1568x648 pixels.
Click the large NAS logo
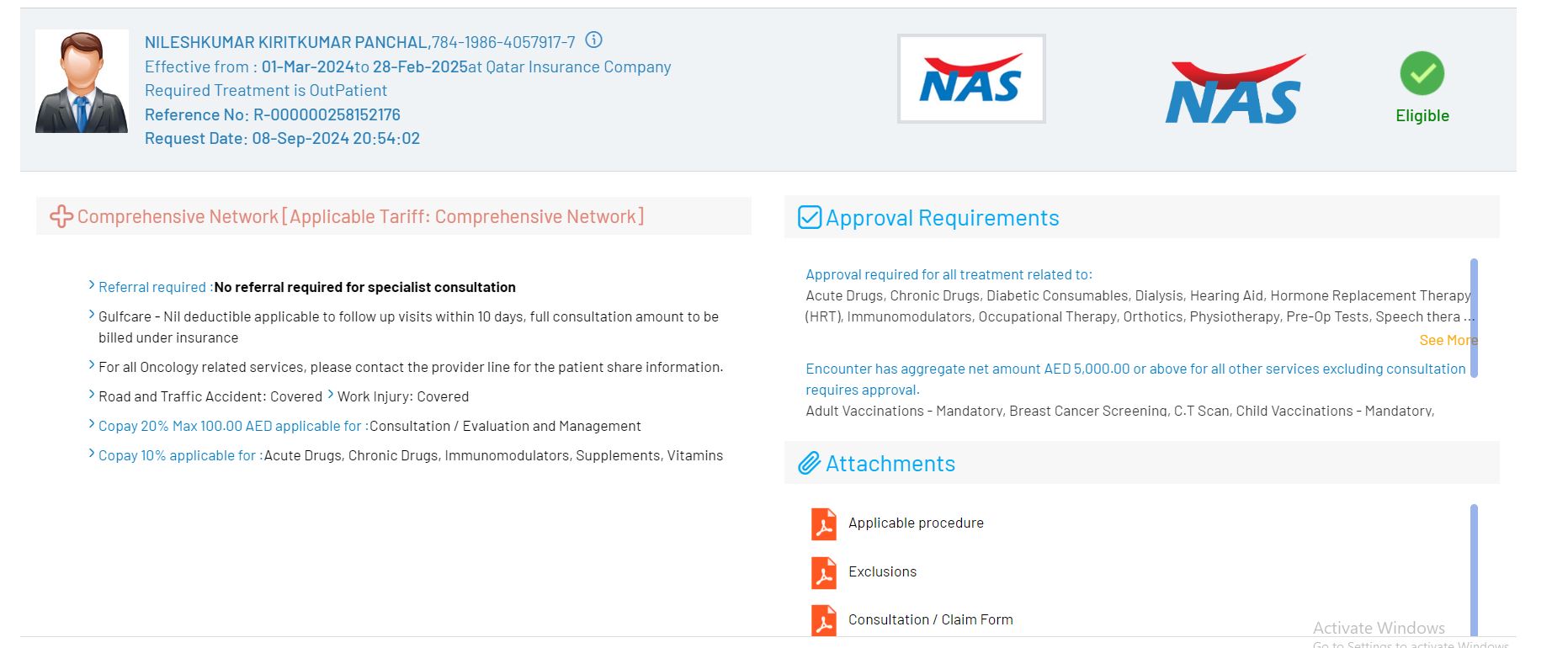click(x=1235, y=89)
